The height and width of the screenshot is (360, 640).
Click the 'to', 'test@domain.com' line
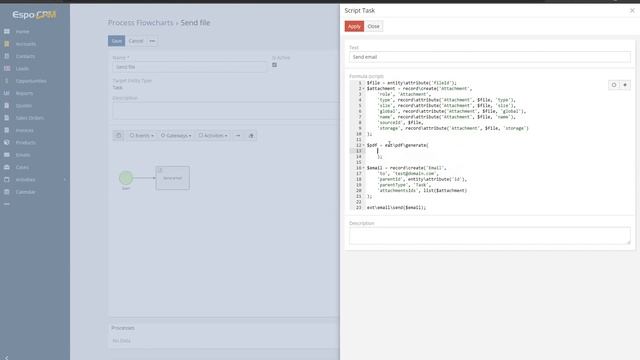(407, 173)
